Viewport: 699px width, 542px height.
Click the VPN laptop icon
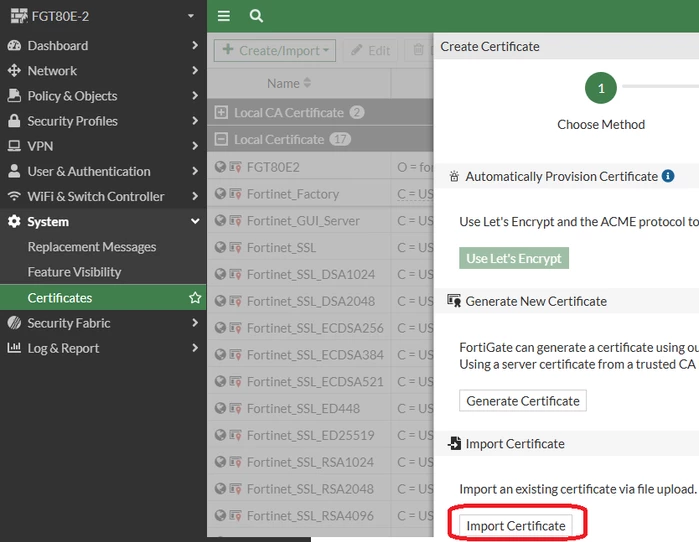point(14,146)
